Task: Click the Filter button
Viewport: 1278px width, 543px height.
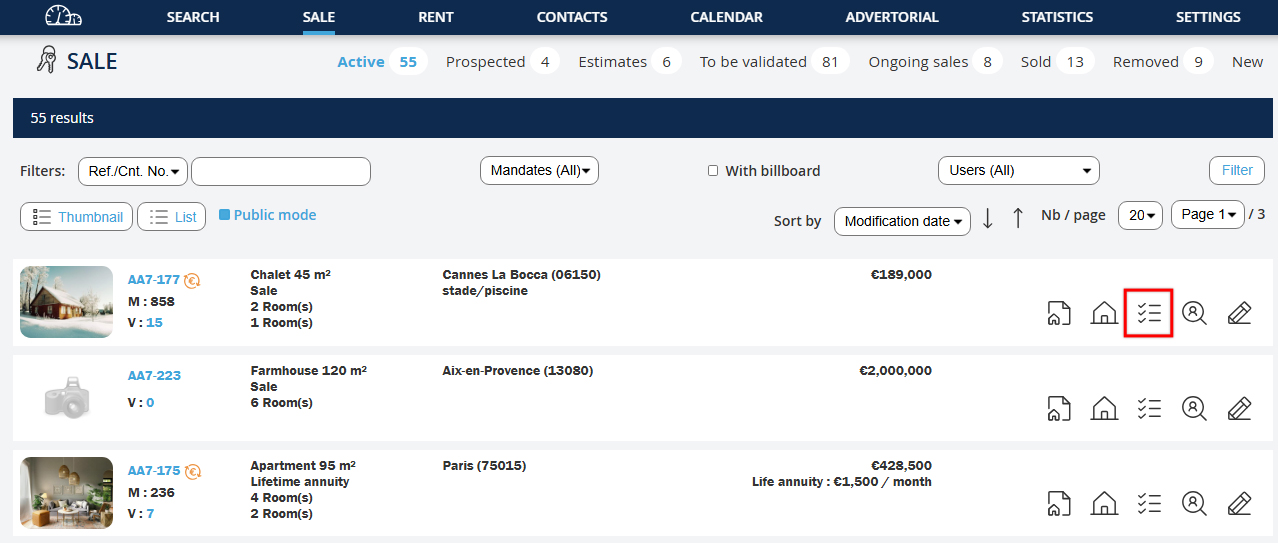Action: click(1236, 171)
